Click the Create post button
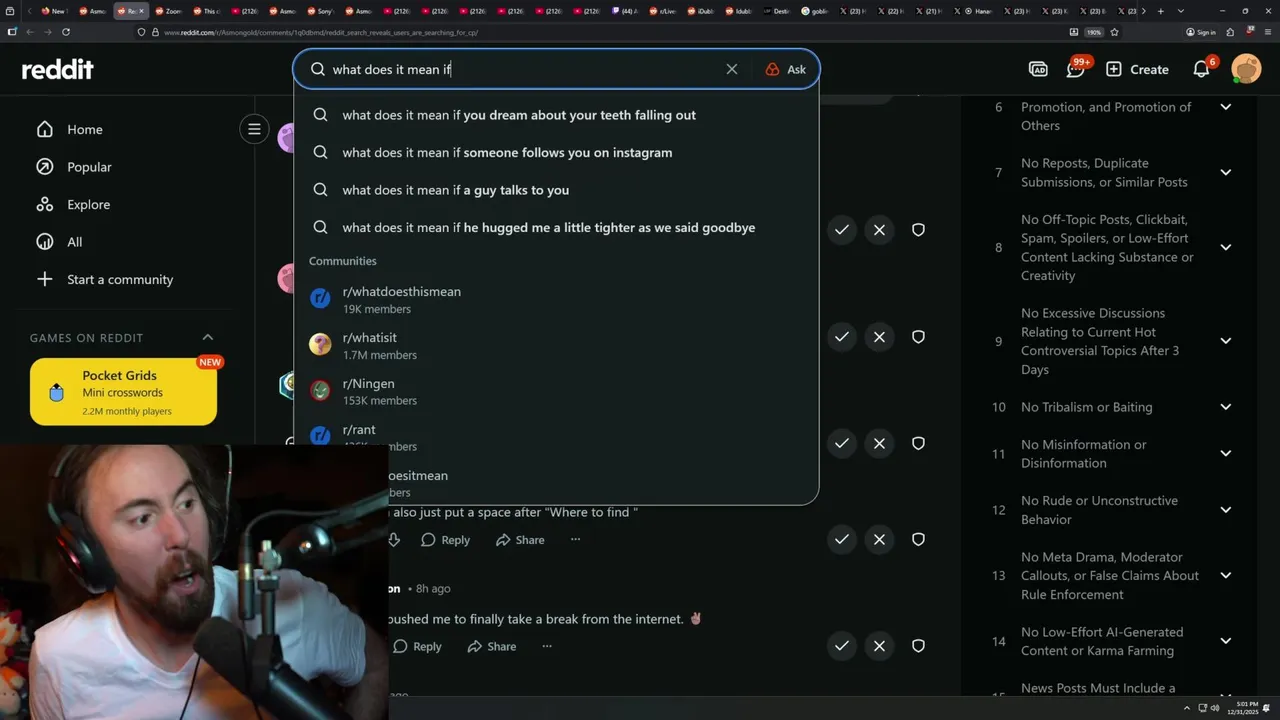Viewport: 1280px width, 720px height. point(1137,69)
